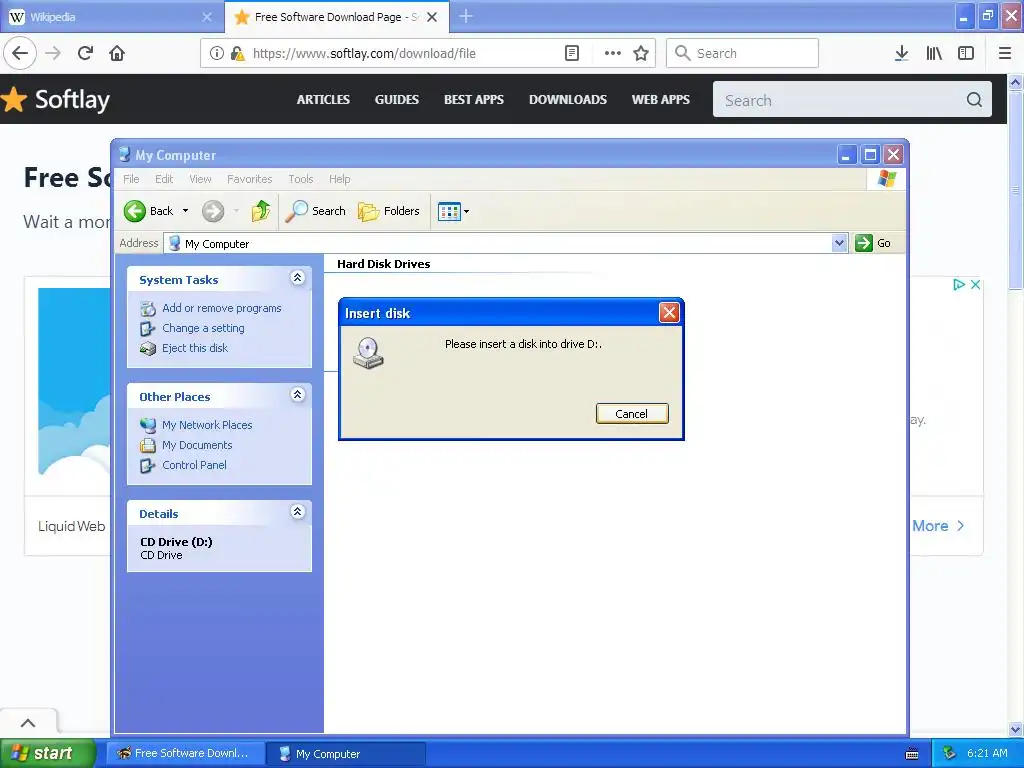Open Firefox downloads arrow icon
This screenshot has height=768, width=1024.
pos(901,53)
